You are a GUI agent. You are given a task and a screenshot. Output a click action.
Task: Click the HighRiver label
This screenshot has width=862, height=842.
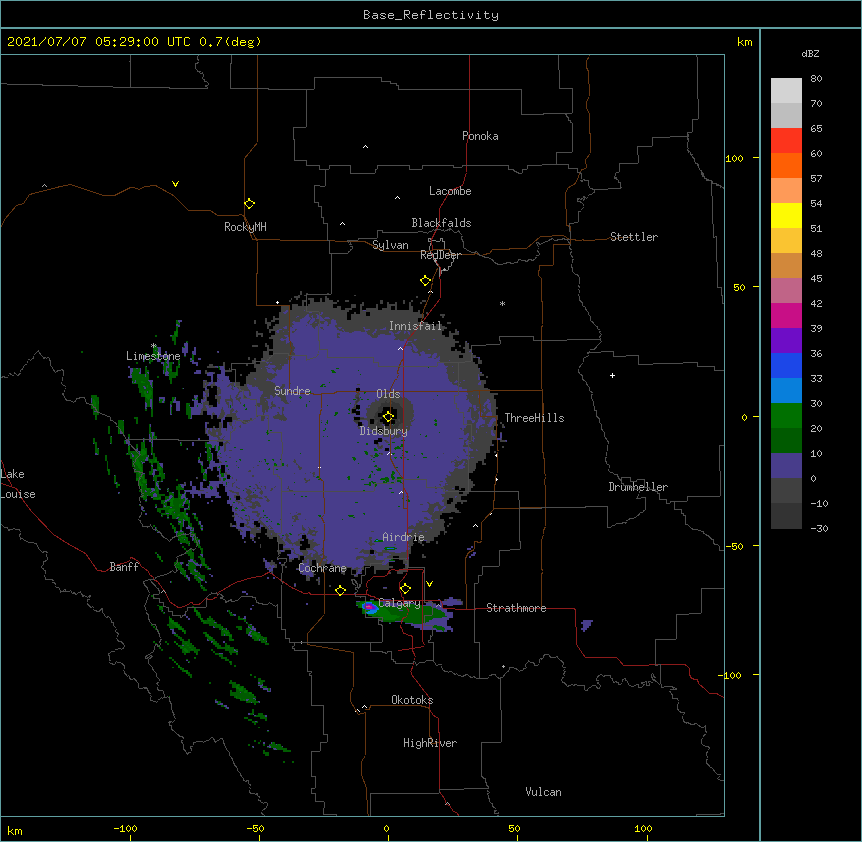pyautogui.click(x=430, y=743)
